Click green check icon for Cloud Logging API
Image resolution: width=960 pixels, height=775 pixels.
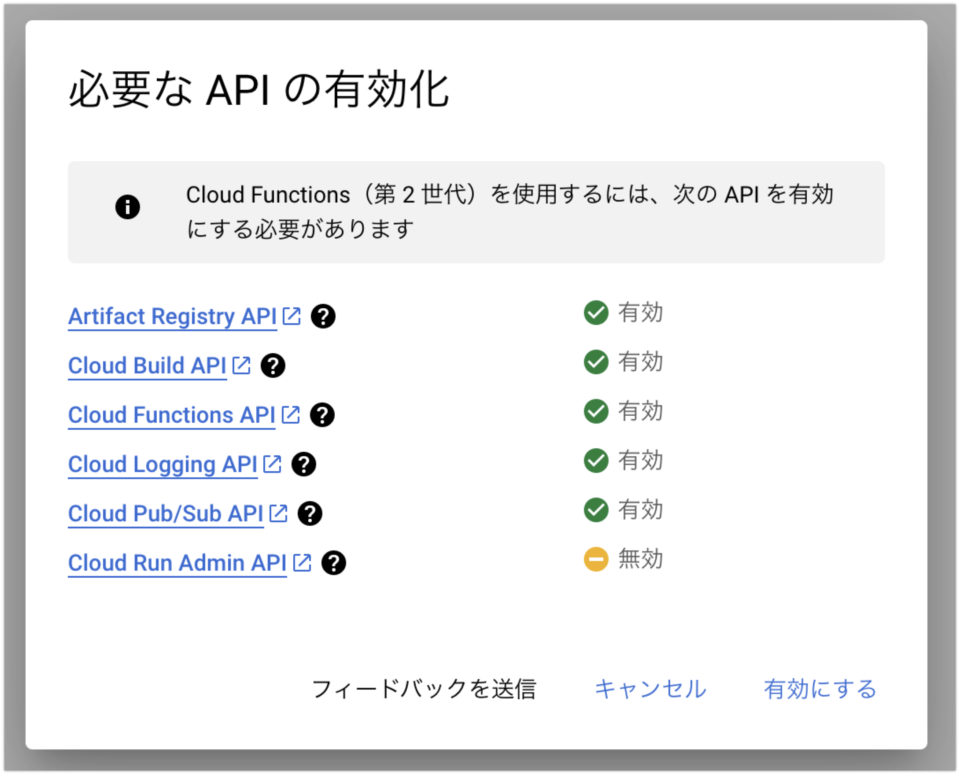click(596, 460)
